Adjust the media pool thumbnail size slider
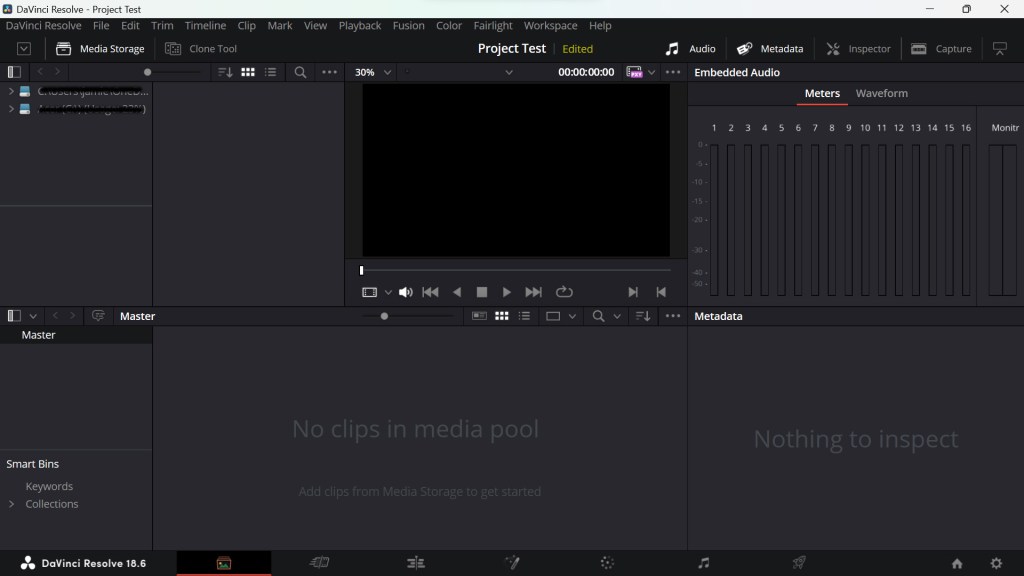The height and width of the screenshot is (576, 1024). [385, 316]
